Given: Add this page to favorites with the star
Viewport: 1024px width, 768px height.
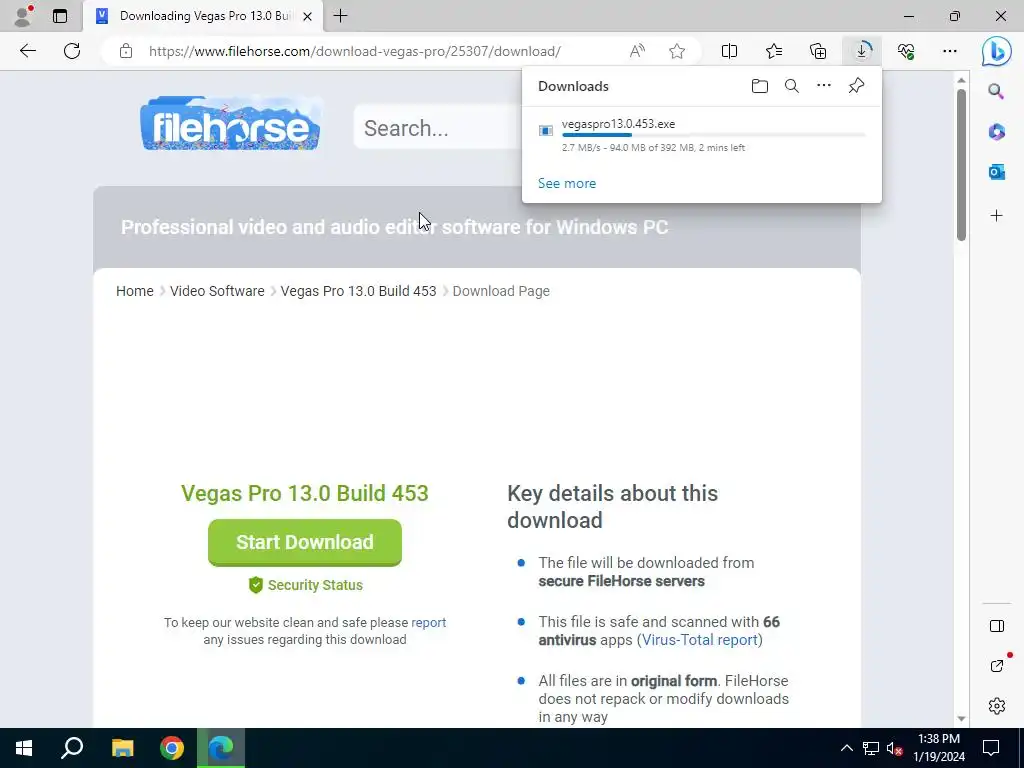Looking at the screenshot, I should click(677, 51).
